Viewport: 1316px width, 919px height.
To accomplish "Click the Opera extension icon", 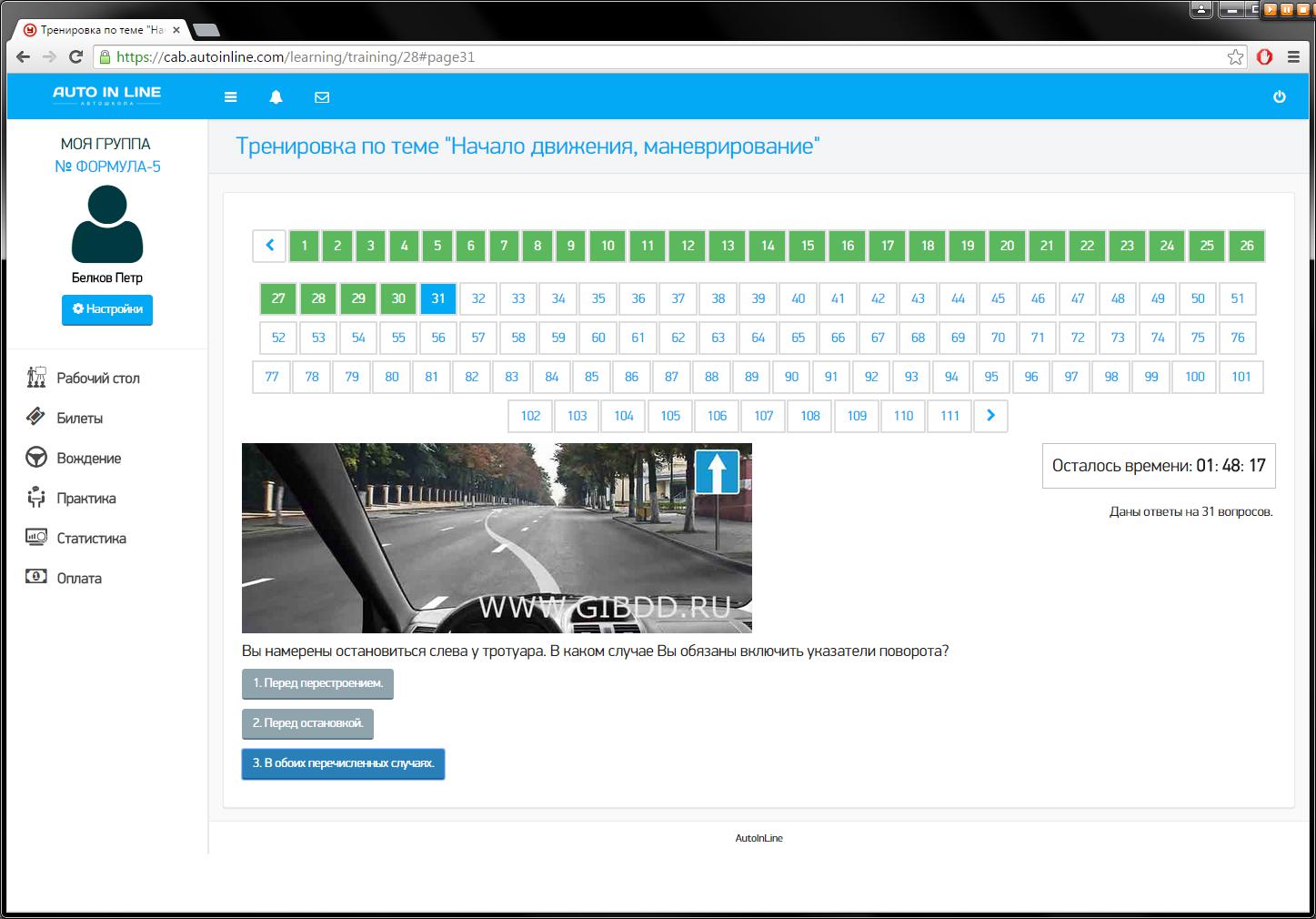I will coord(1264,57).
